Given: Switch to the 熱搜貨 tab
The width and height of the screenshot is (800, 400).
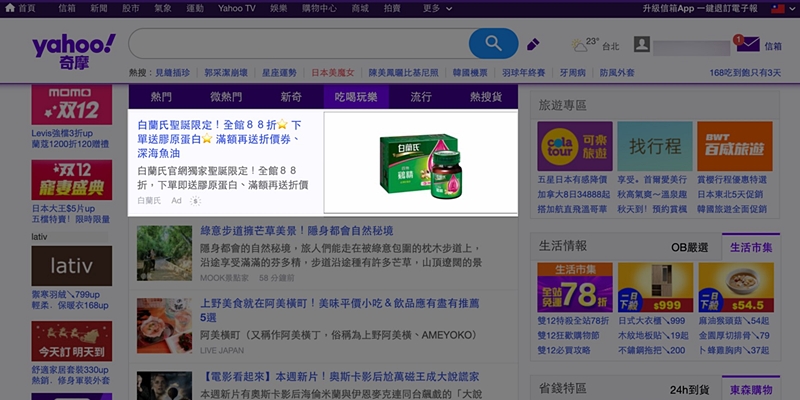Looking at the screenshot, I should pyautogui.click(x=485, y=97).
